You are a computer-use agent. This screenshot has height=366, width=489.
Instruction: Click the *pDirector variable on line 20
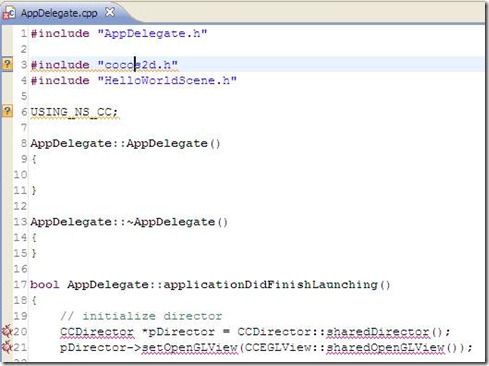click(x=178, y=332)
